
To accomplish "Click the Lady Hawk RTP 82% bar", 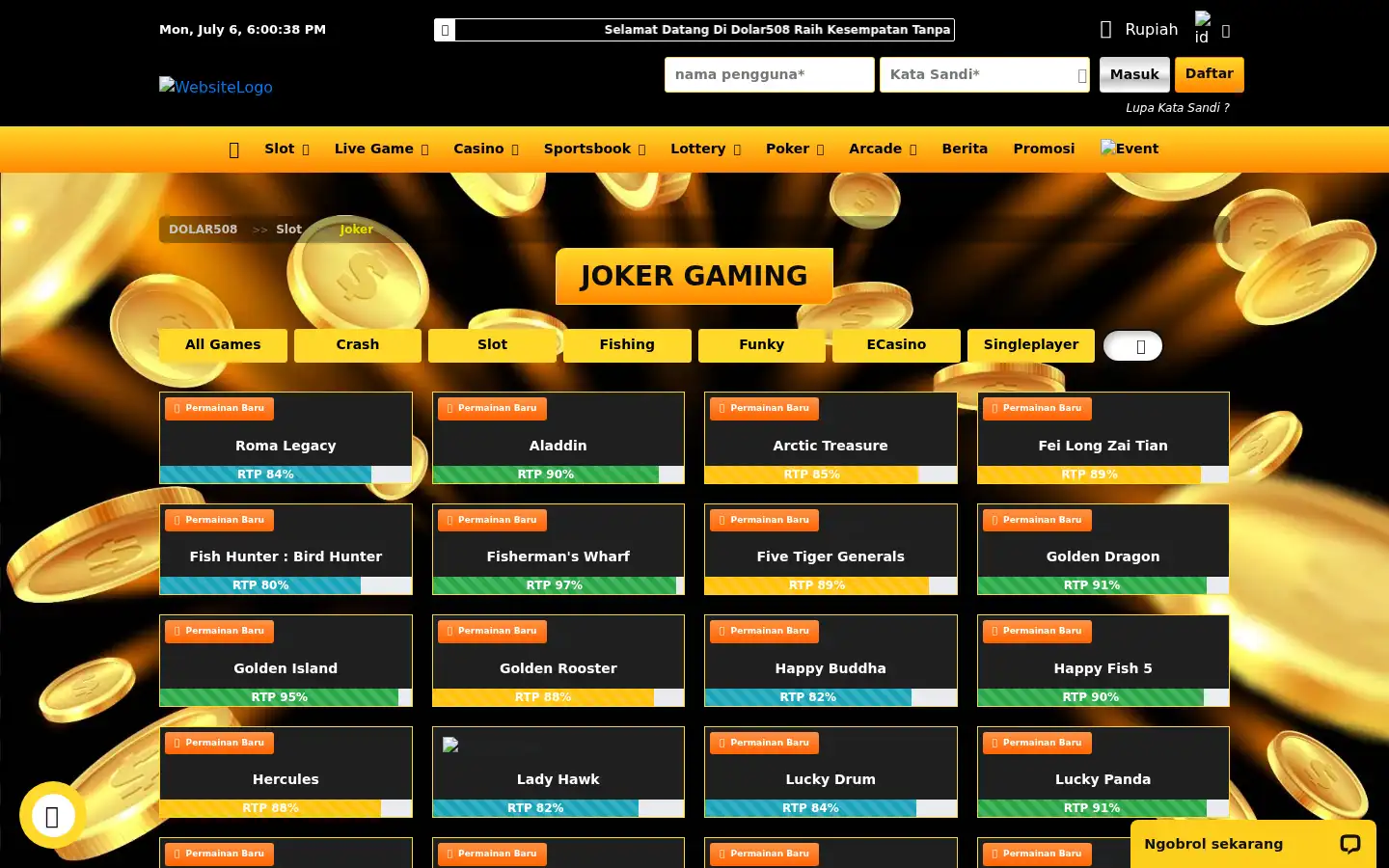I will click(x=558, y=808).
